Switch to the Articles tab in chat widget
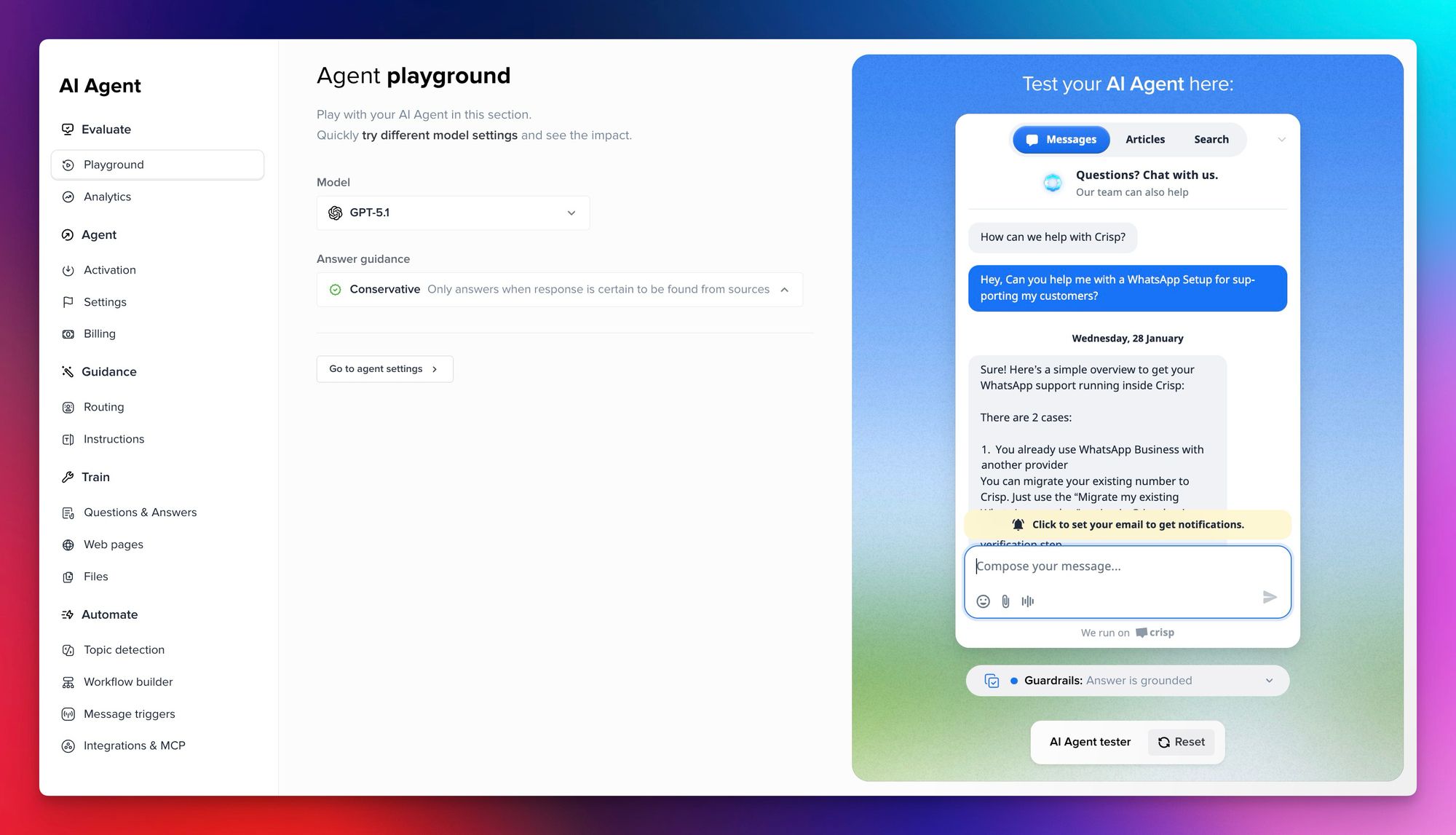Image resolution: width=1456 pixels, height=835 pixels. [x=1144, y=140]
